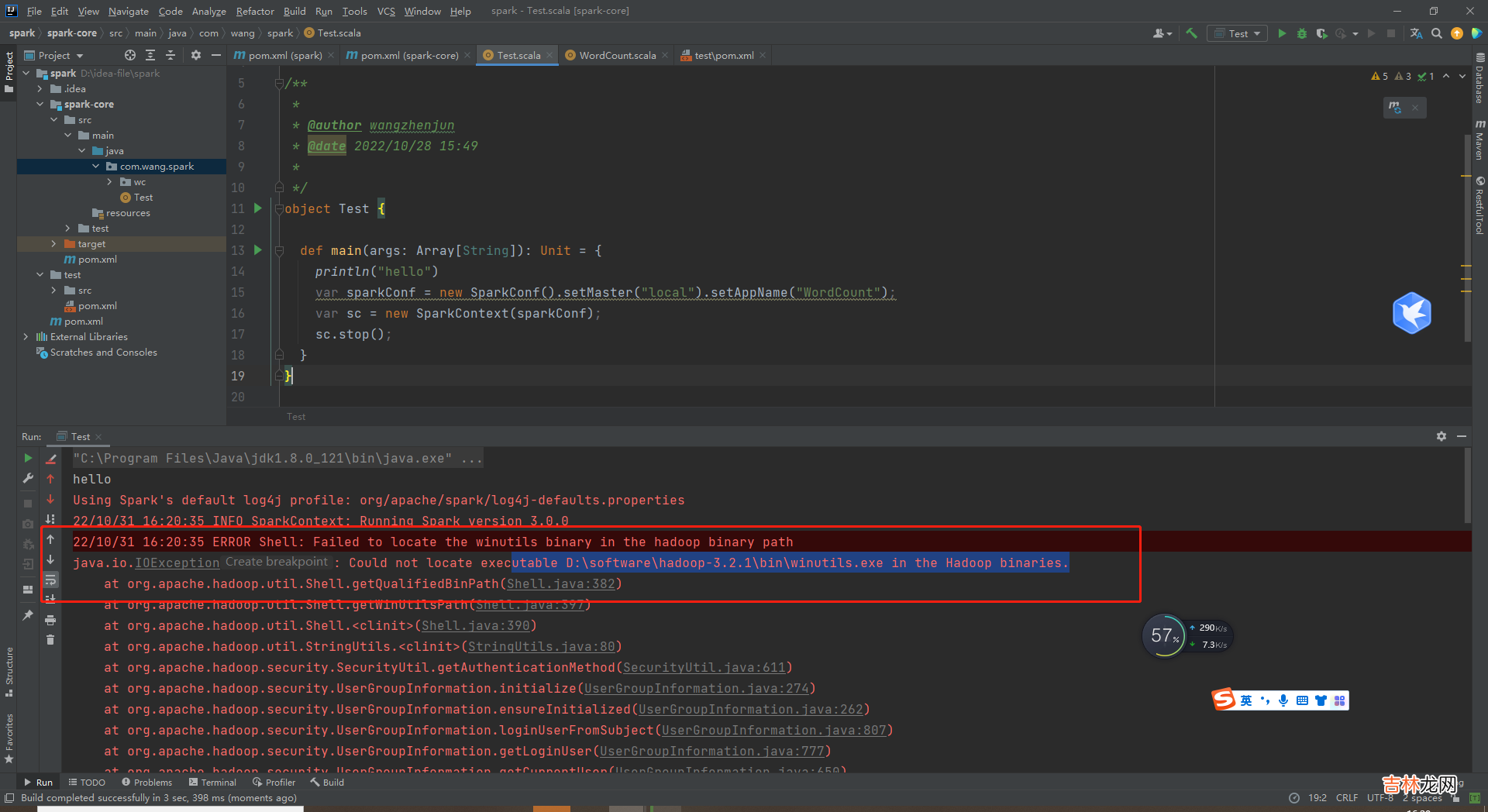Open Search Everywhere magnifier icon

[x=1437, y=33]
